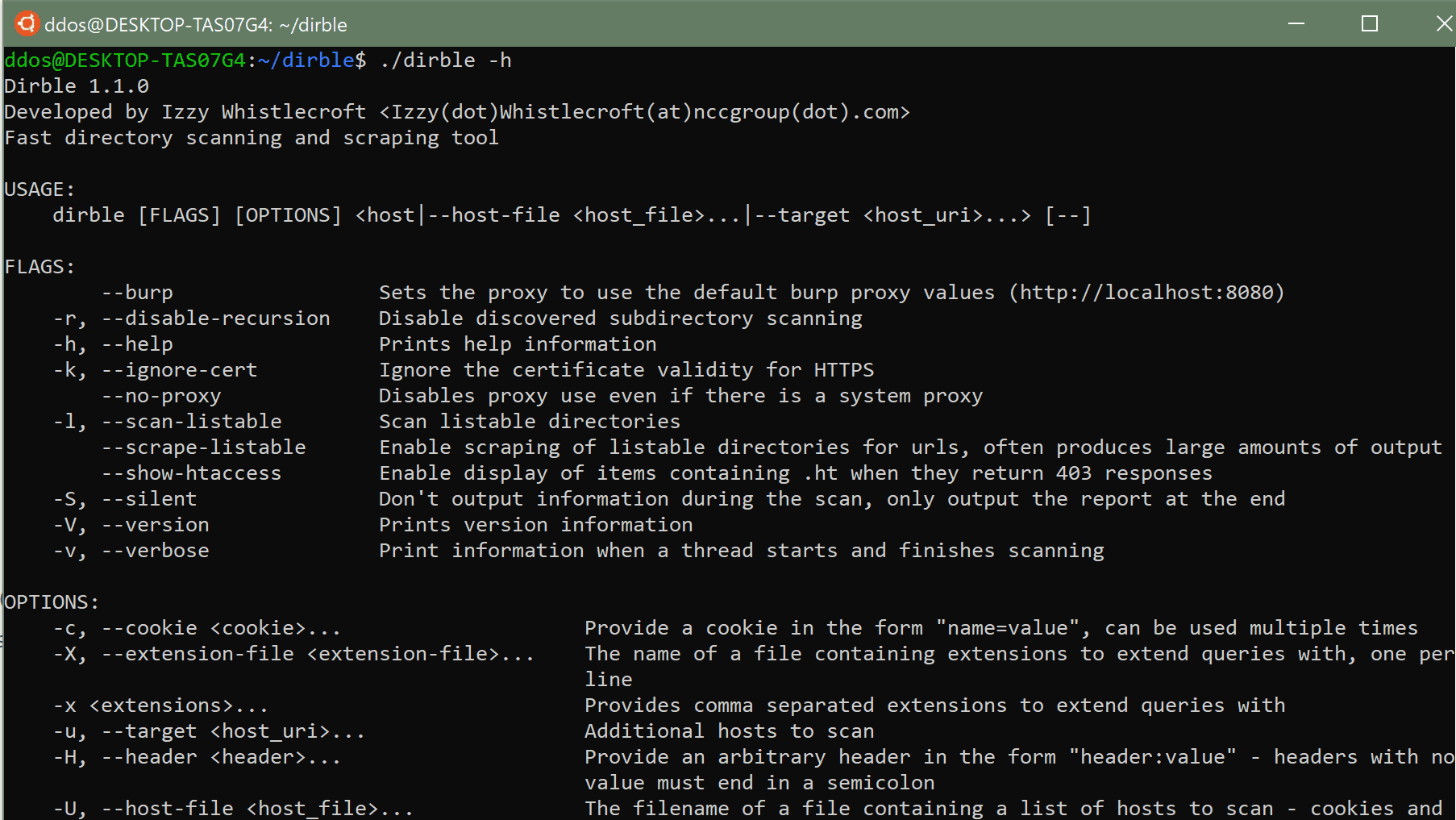Click 'Provides comma separated extensions' description
Screen dimensions: 1456x820
935,706
